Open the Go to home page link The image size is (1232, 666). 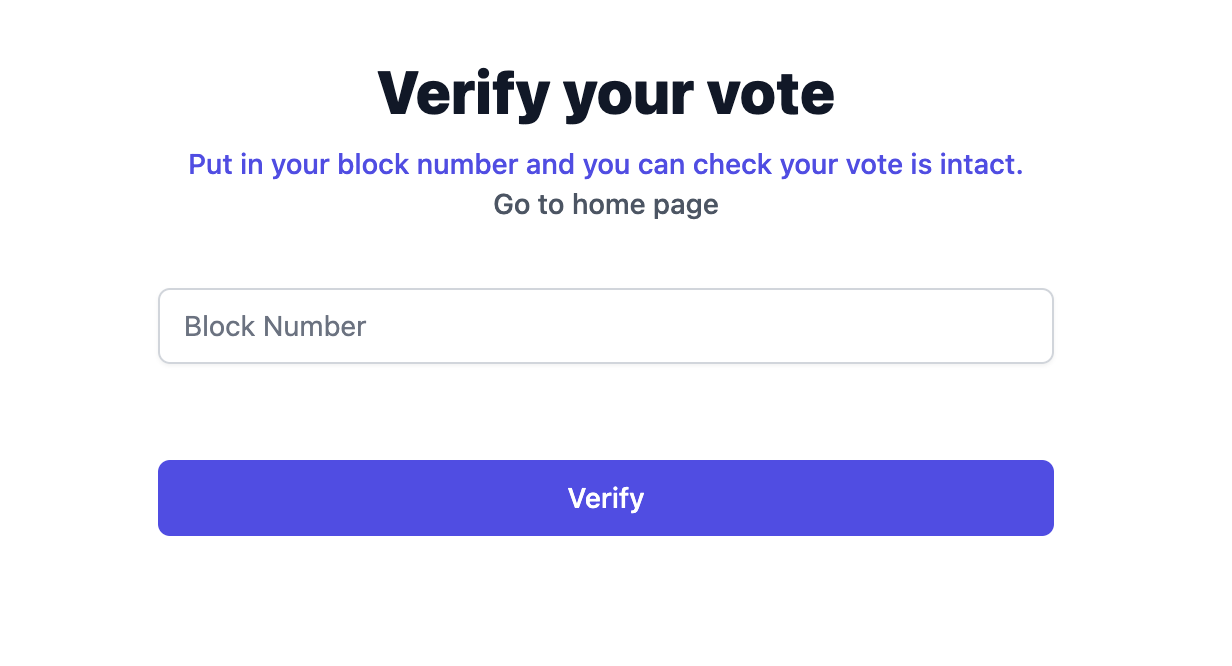tap(605, 205)
